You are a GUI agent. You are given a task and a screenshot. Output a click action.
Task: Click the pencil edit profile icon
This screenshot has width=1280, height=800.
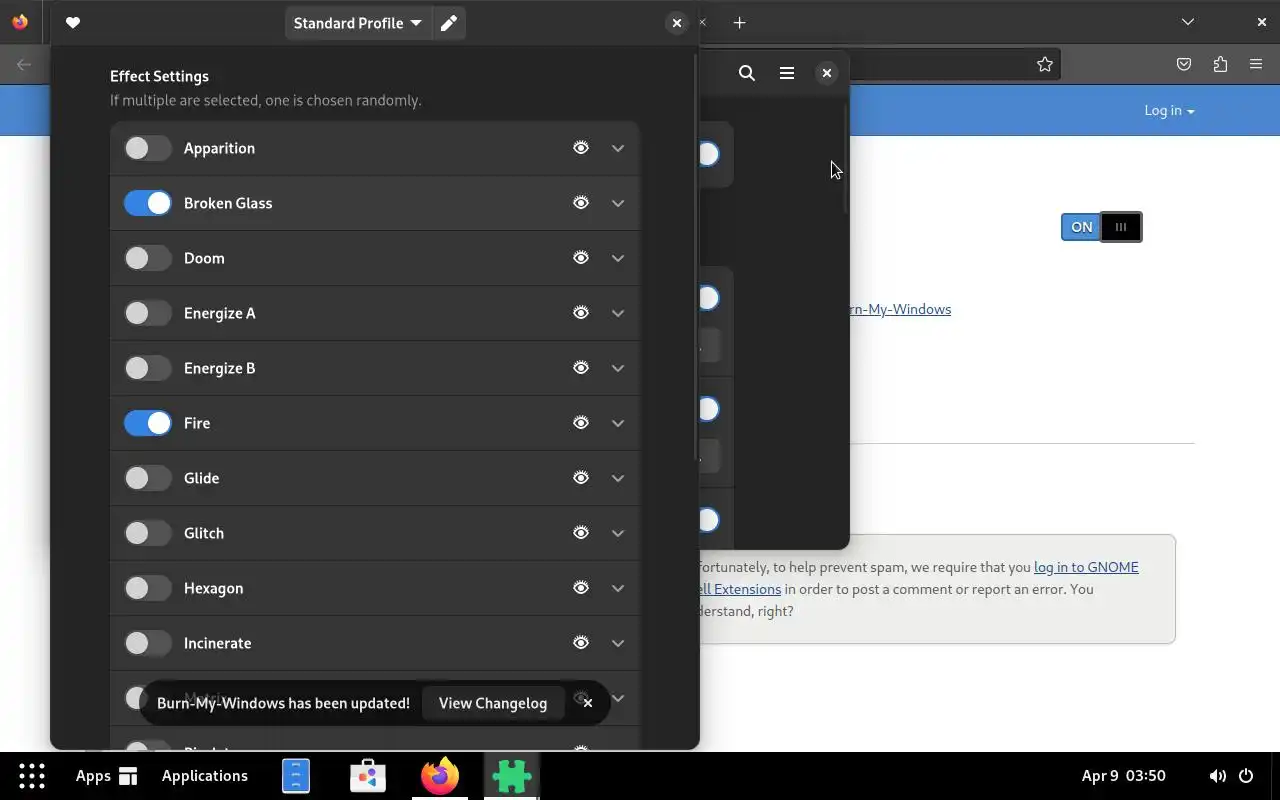click(x=449, y=23)
